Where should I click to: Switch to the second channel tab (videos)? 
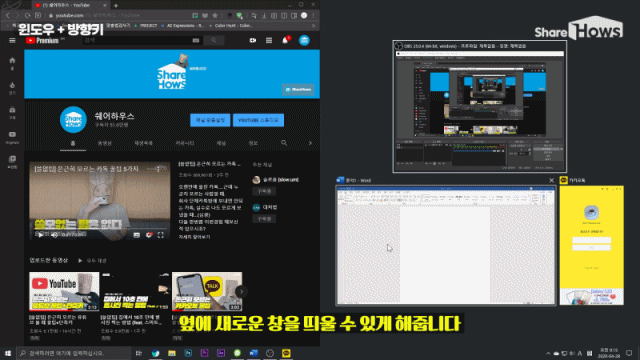[105, 143]
